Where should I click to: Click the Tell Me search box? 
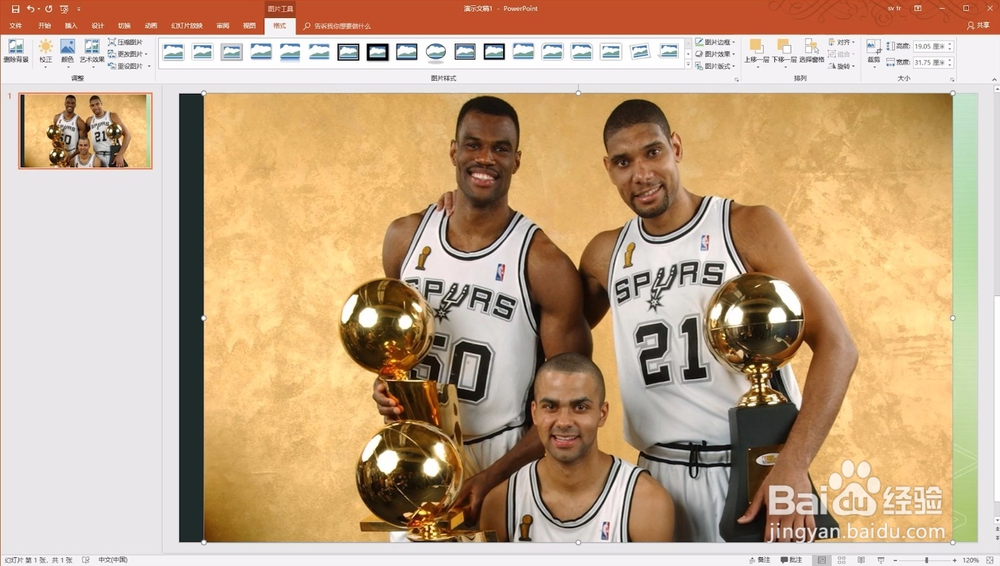[x=337, y=26]
